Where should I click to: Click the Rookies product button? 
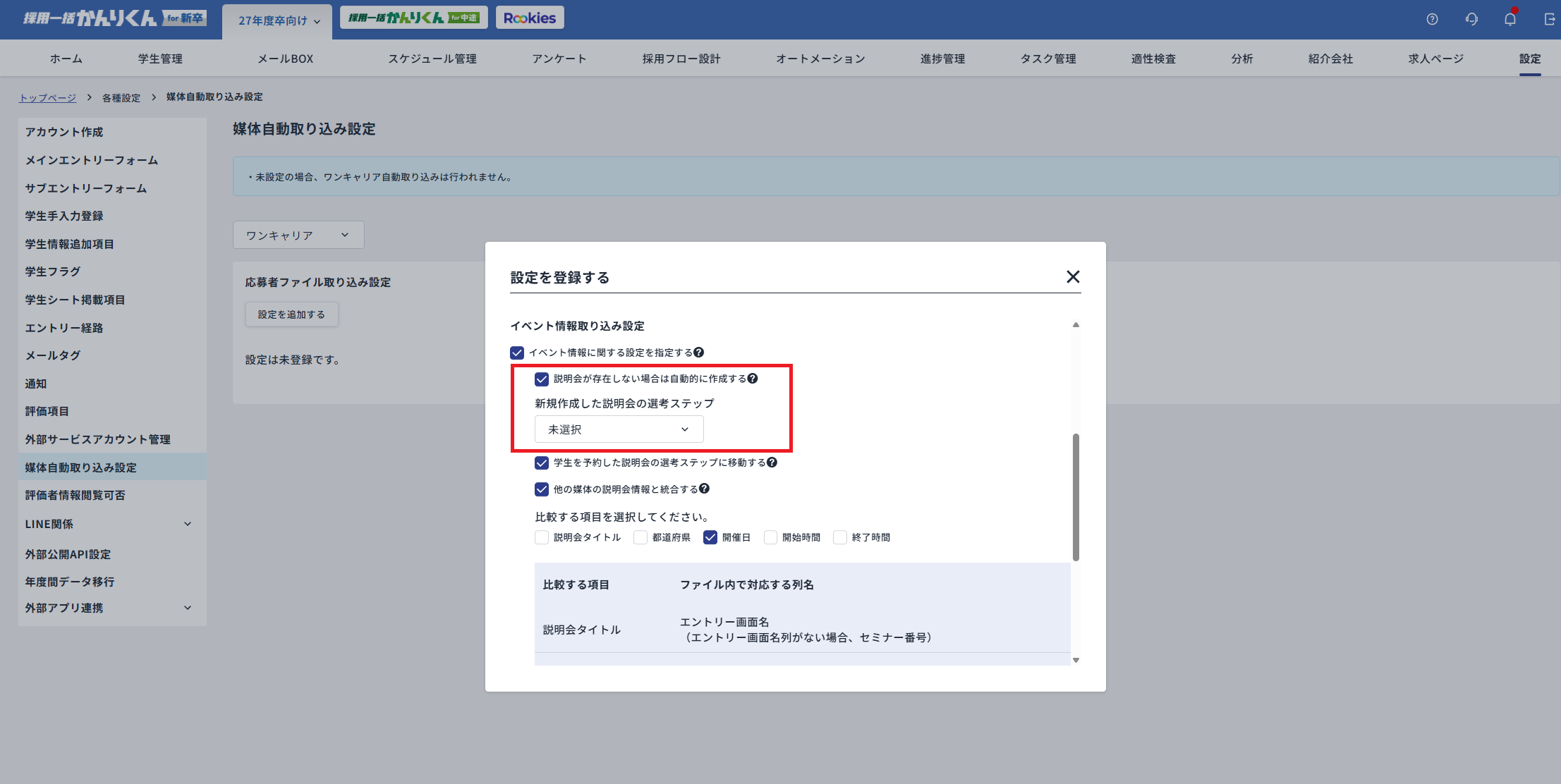coord(530,18)
